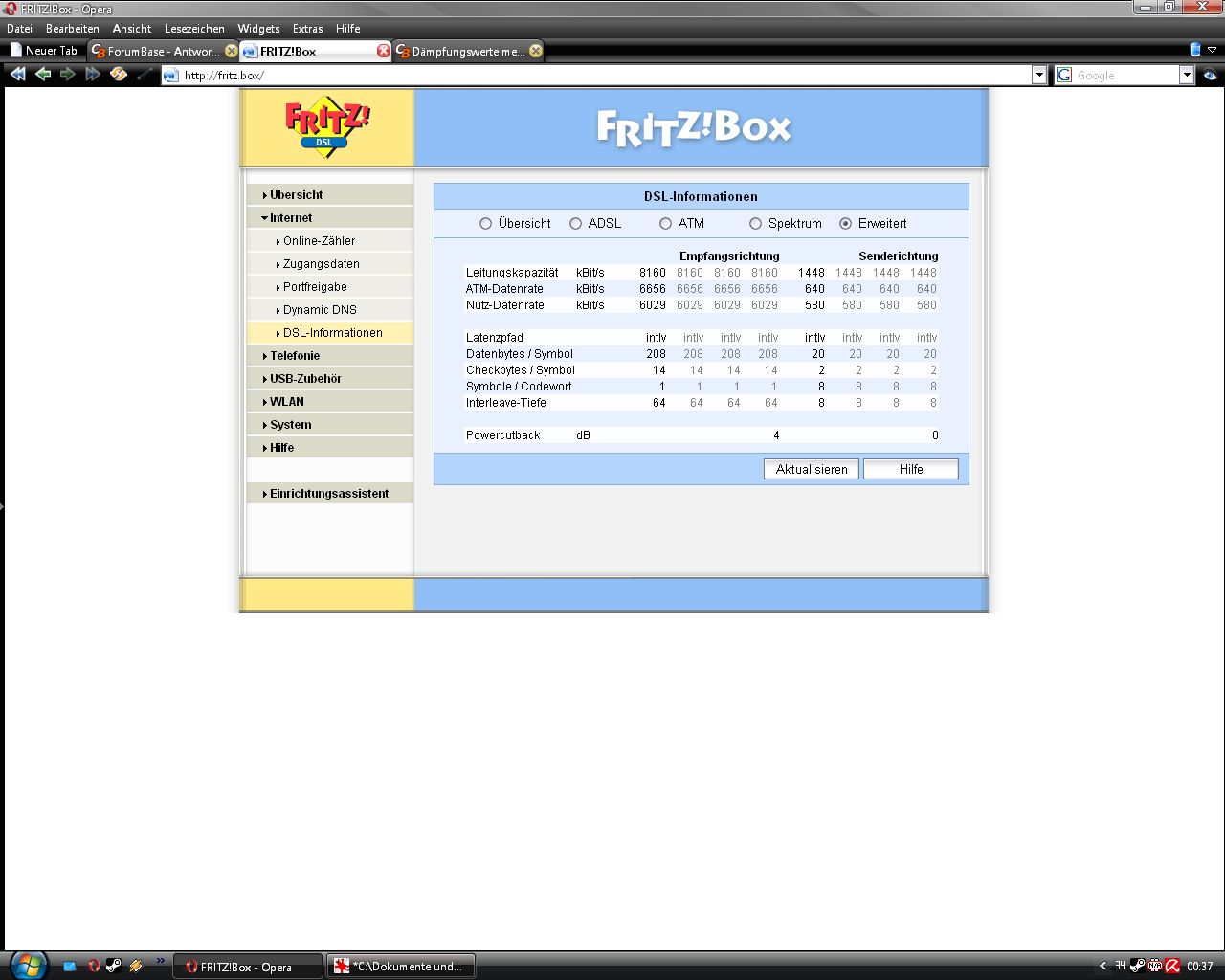Switch to the C:\Dokumente und... taskbar window

[x=401, y=966]
